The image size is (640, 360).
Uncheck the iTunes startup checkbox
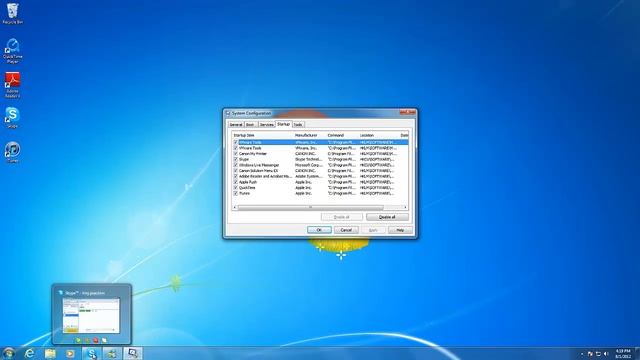(x=236, y=193)
